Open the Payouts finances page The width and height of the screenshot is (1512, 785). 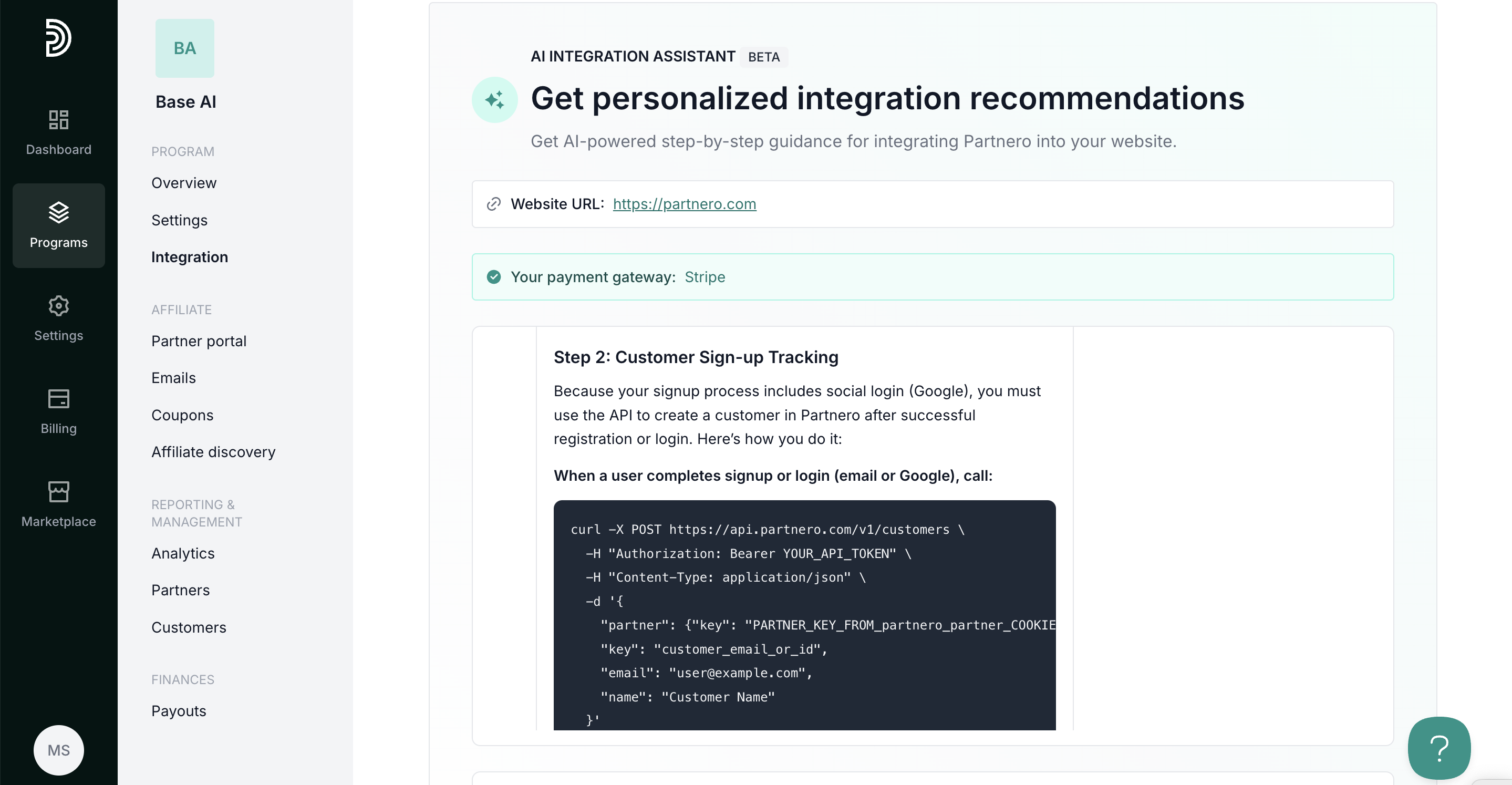[x=179, y=710]
